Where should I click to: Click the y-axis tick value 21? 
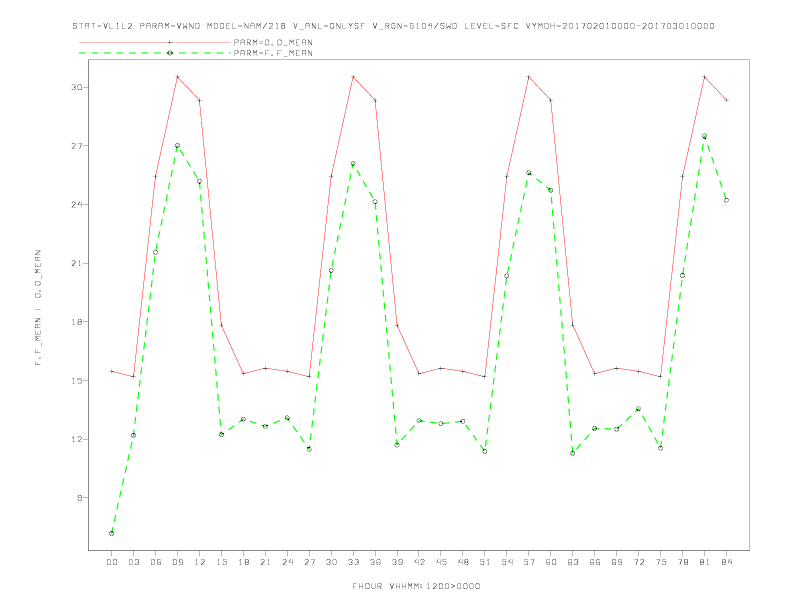[x=77, y=263]
